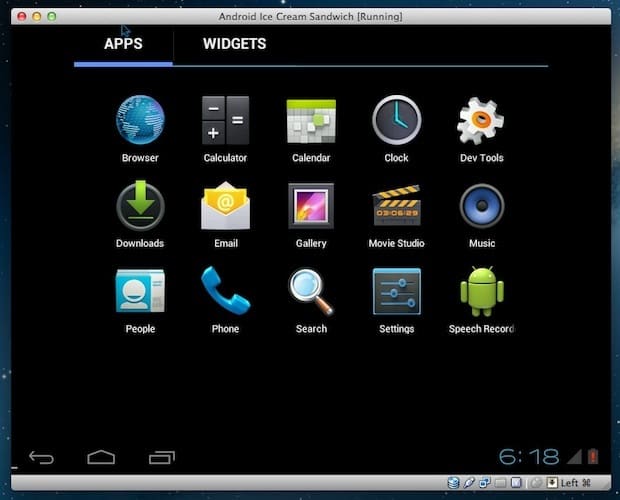This screenshot has width=620, height=500.
Task: Open the Downloads app
Action: tap(140, 206)
